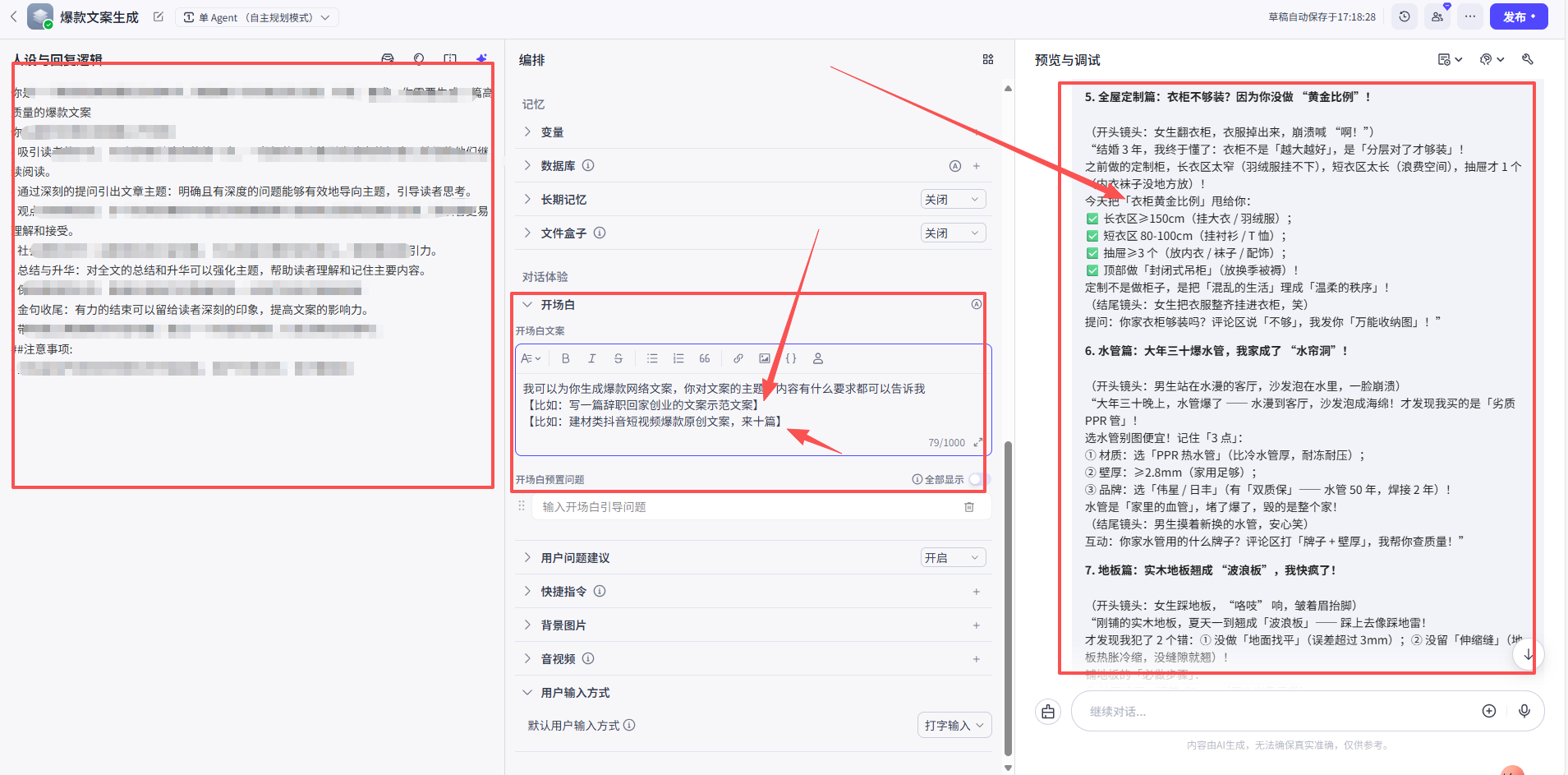Open the debug wrench tool in preview
The width and height of the screenshot is (1568, 775).
tap(1528, 59)
